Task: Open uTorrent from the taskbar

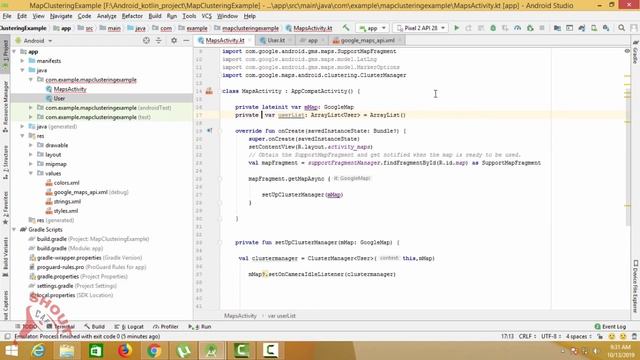Action: 183,351
